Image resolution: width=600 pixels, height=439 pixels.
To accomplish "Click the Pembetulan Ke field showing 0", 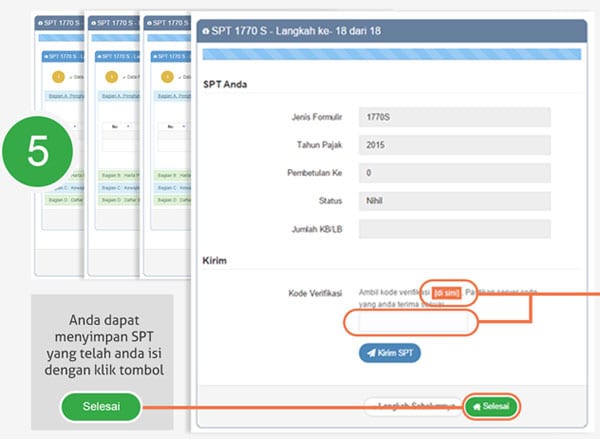I will coord(454,172).
